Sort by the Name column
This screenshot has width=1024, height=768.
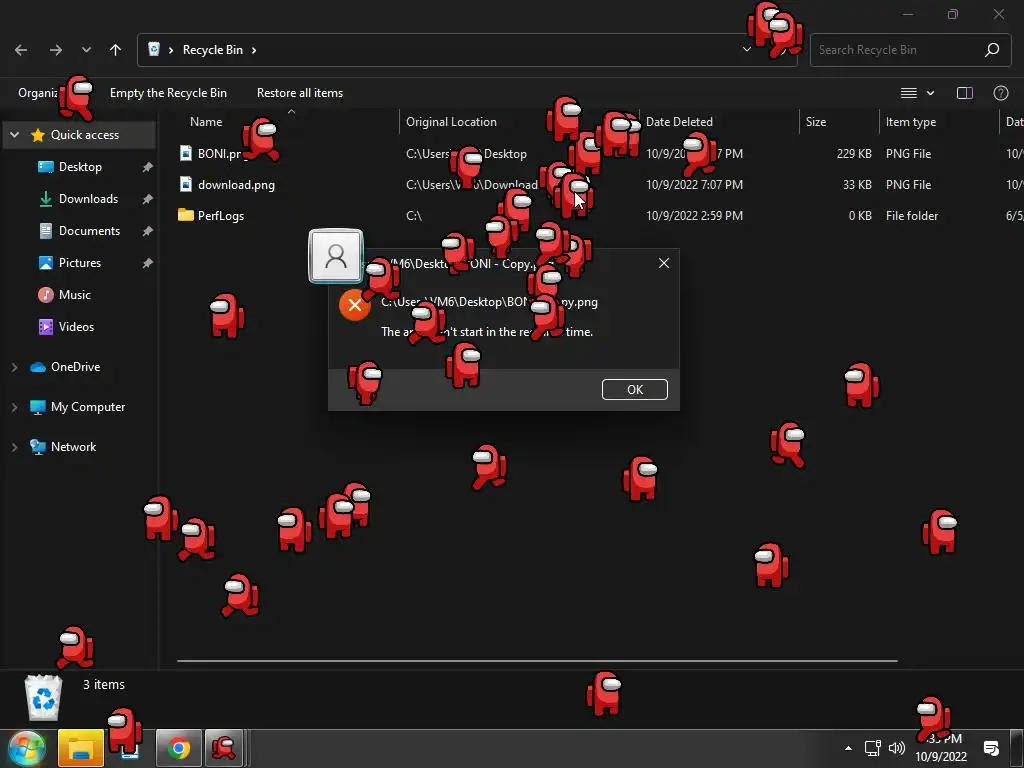(206, 121)
